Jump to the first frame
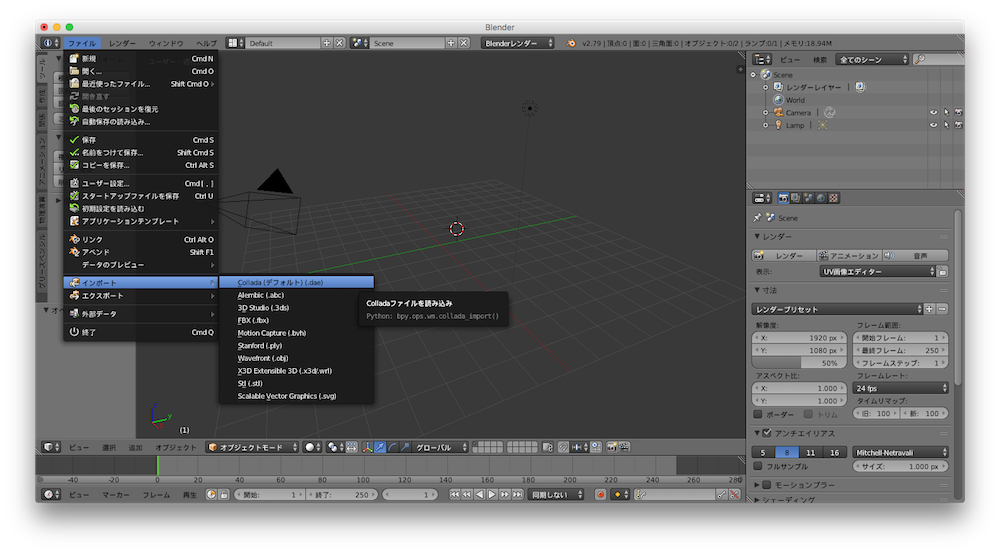The width and height of the screenshot is (1000, 553). pyautogui.click(x=454, y=495)
